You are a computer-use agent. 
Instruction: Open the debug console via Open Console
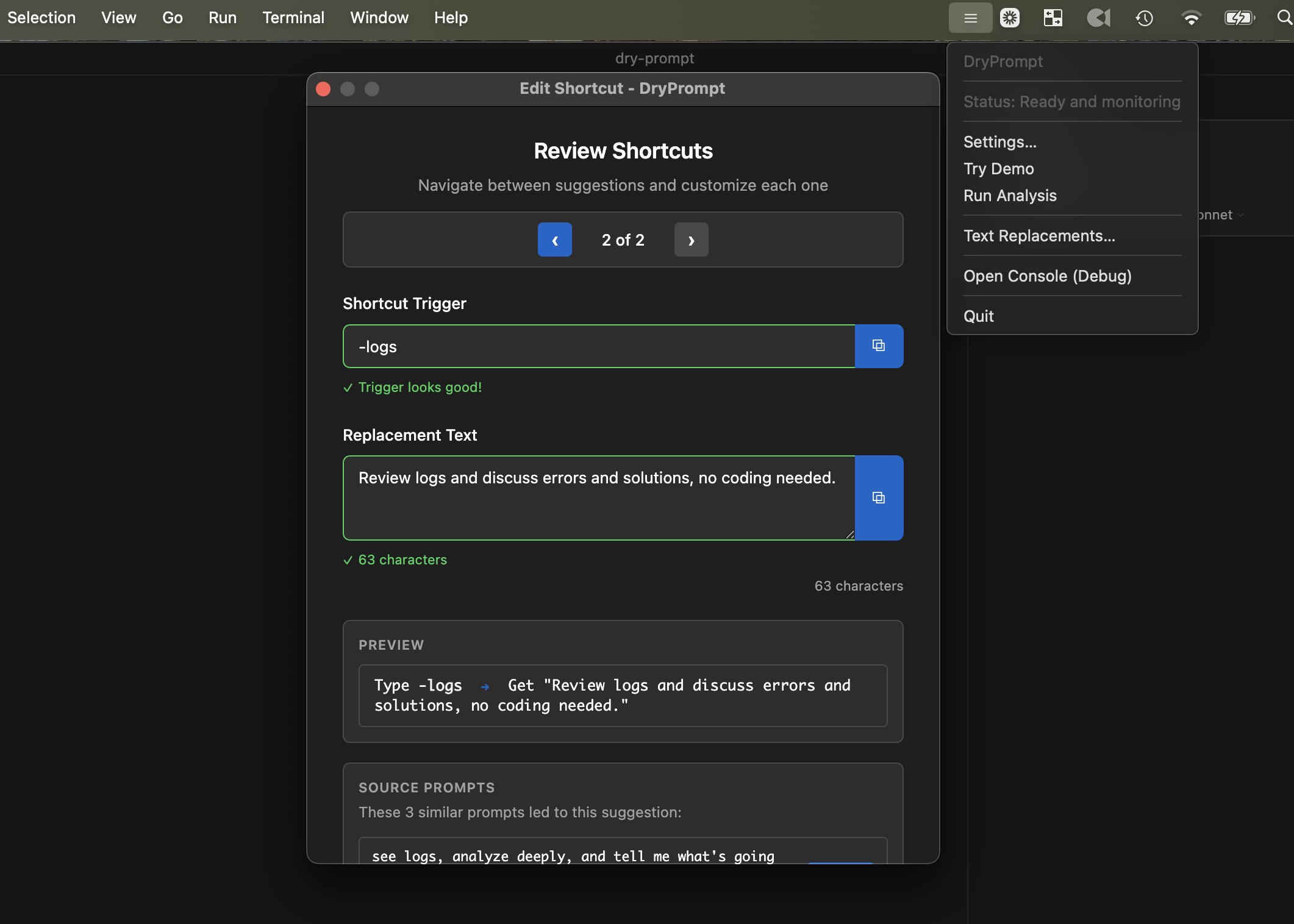1047,275
